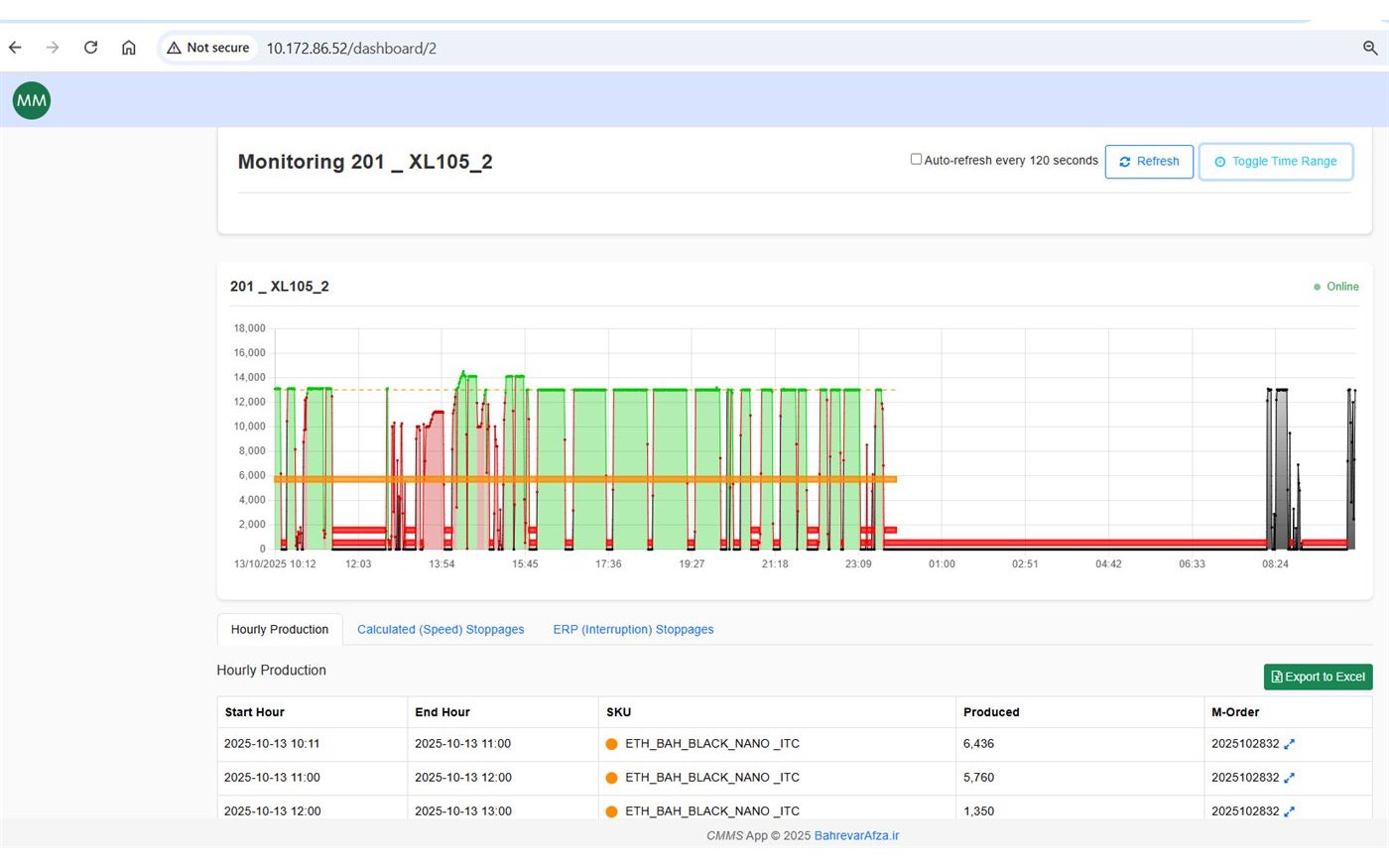
Task: Open Calculated (Speed) Stoppages tab
Action: coord(441,630)
